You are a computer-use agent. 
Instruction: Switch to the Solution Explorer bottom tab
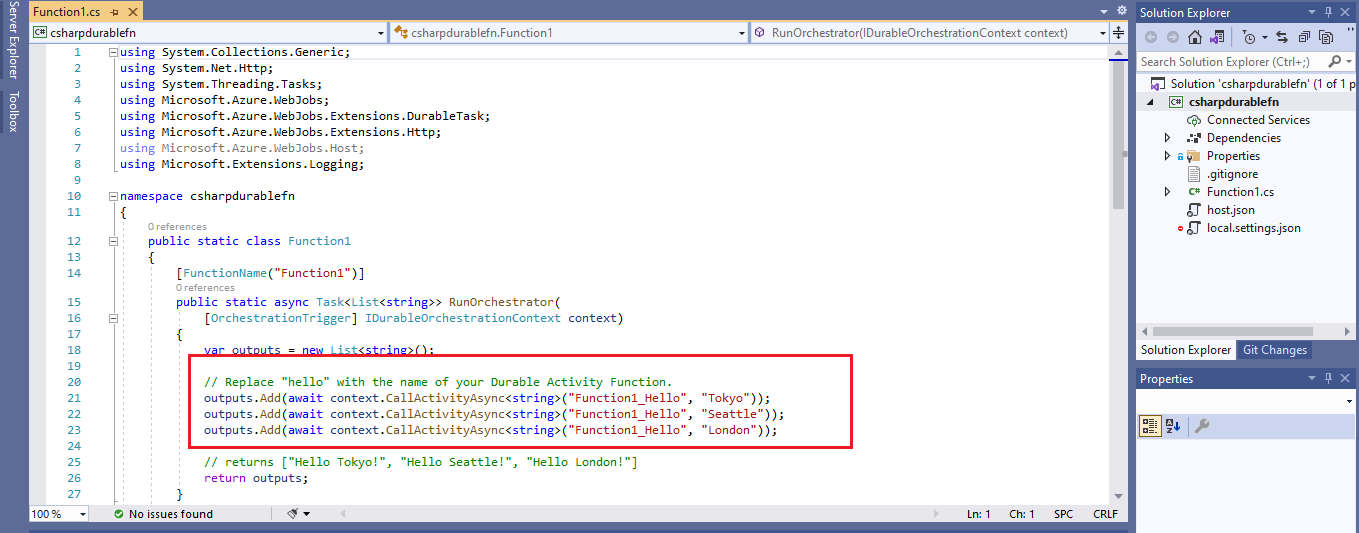[x=1186, y=350]
